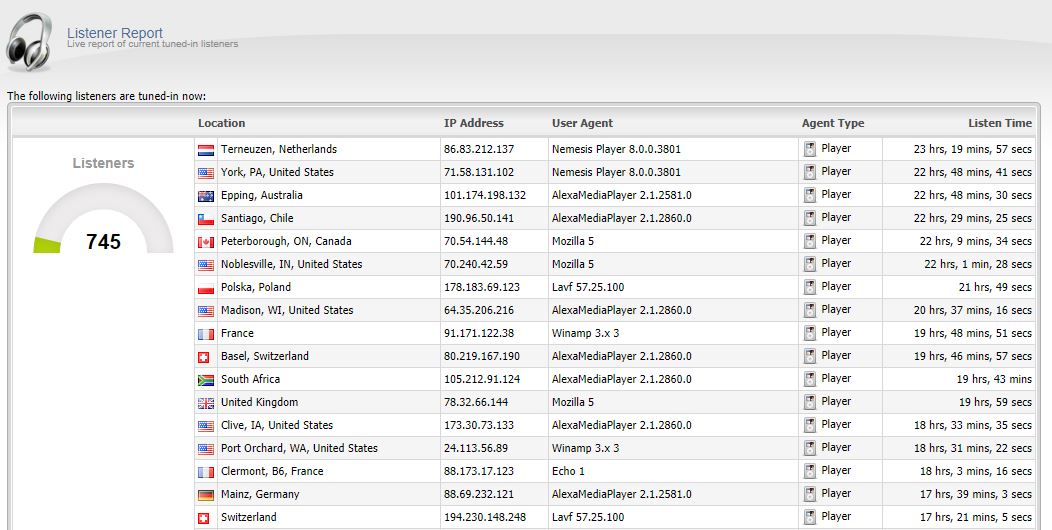Click the Location column header
Screen dimensions: 1052x530
[x=221, y=123]
